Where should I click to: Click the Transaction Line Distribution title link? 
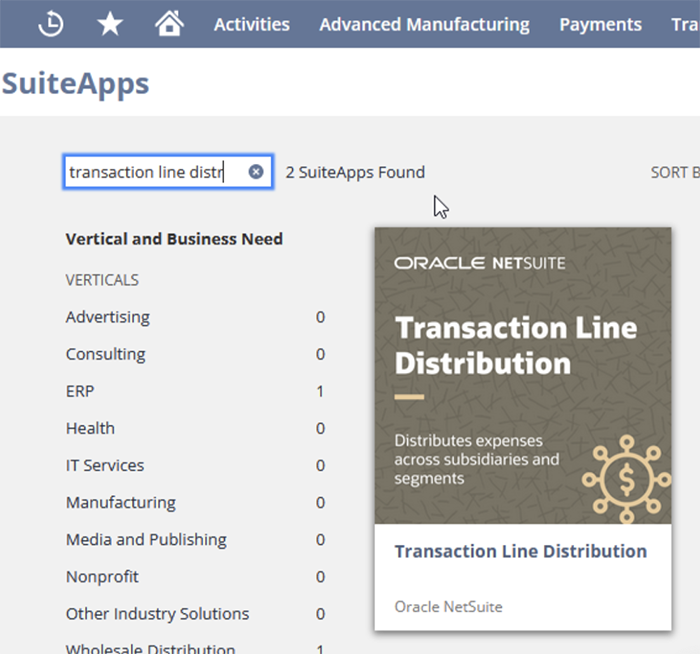pos(520,551)
